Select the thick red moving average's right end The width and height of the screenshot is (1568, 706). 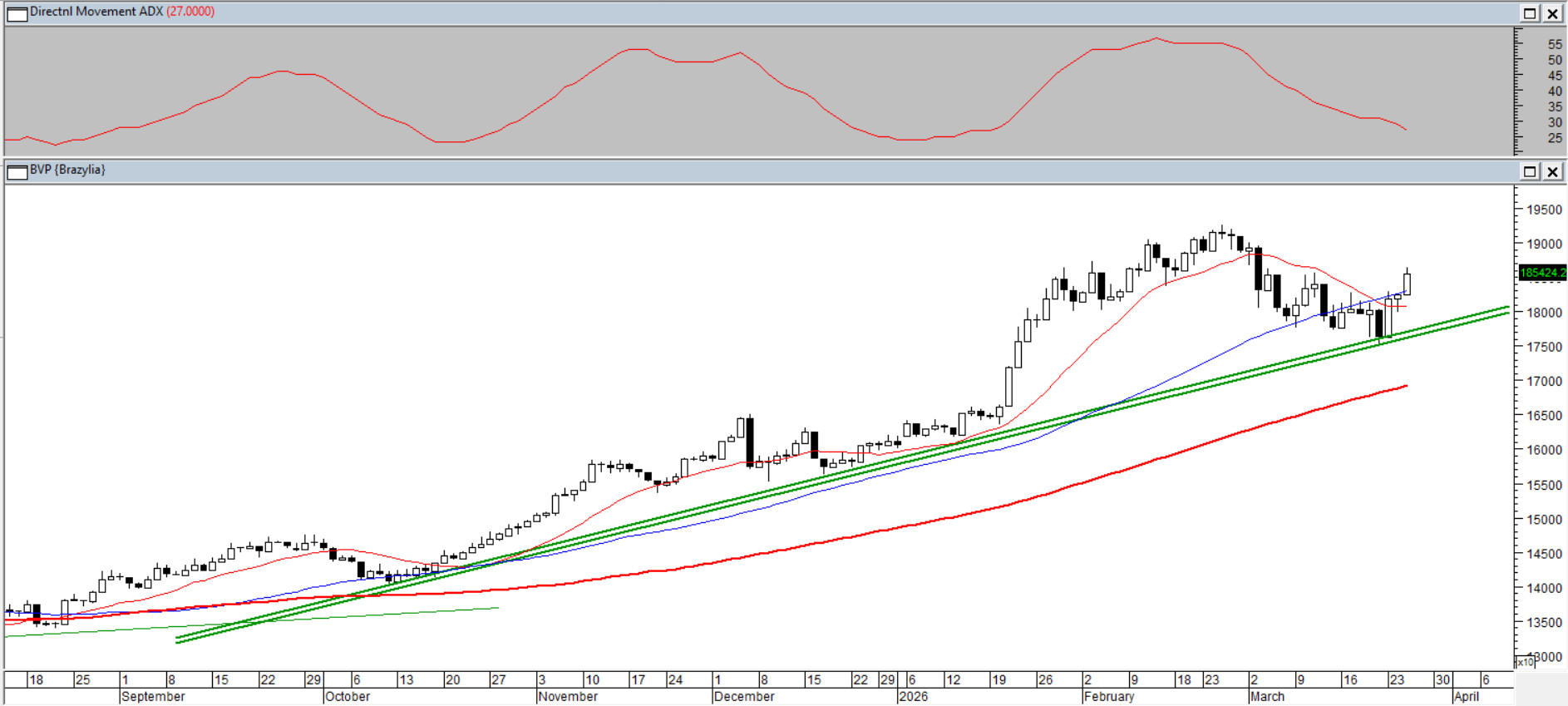click(1404, 387)
